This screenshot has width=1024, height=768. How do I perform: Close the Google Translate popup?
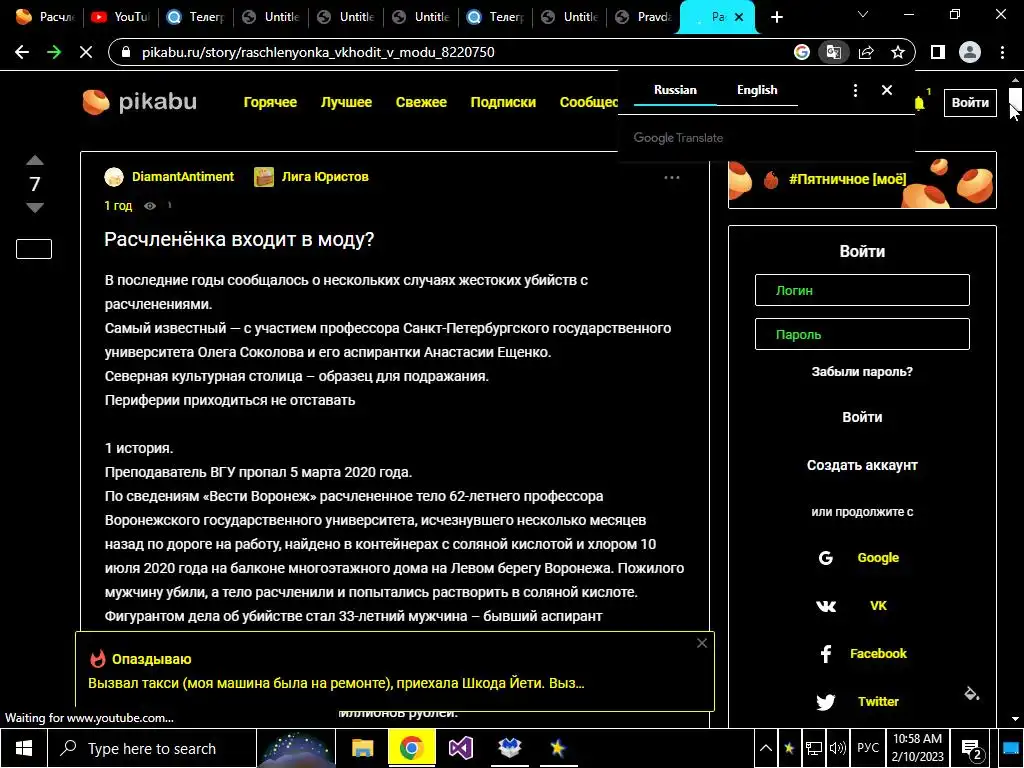tap(887, 90)
